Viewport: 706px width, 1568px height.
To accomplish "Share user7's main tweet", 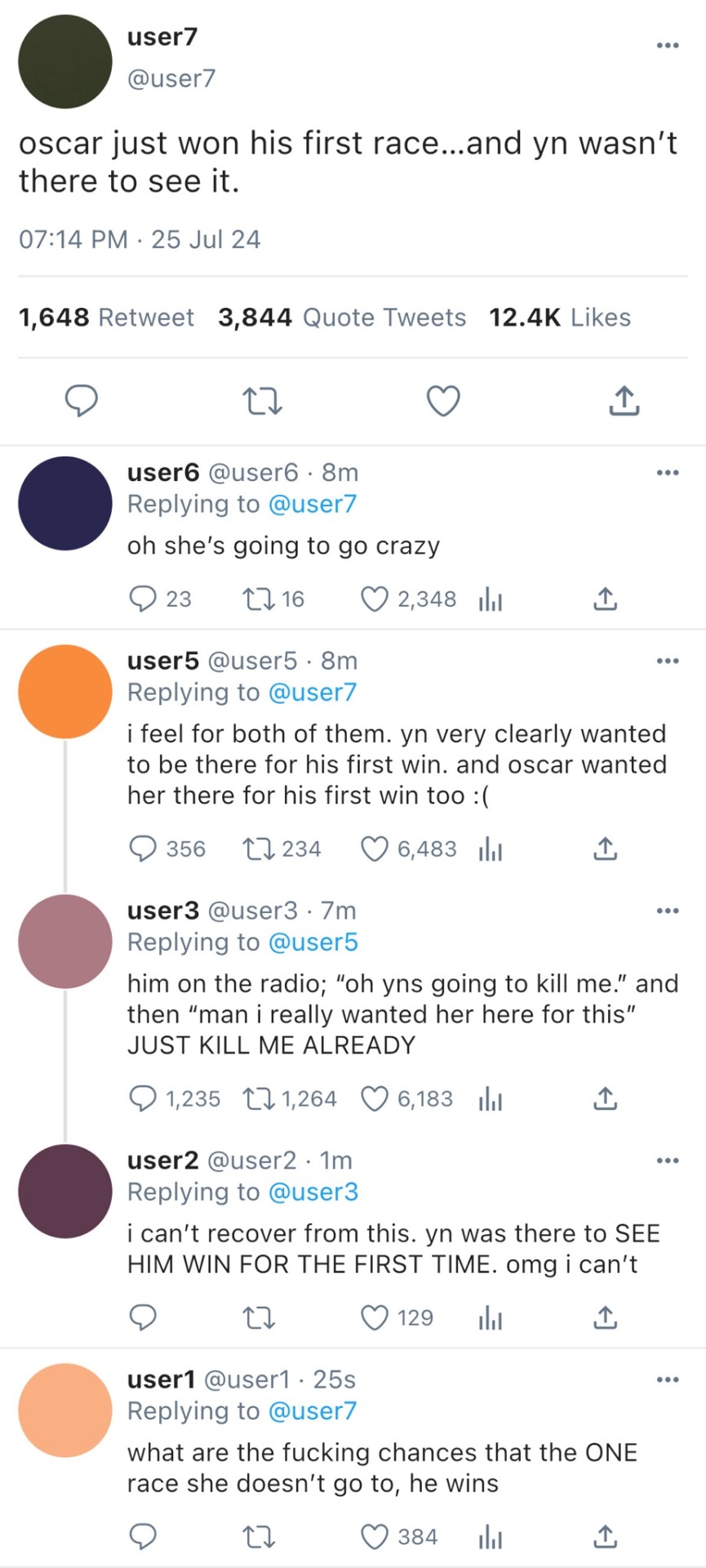I will (x=624, y=401).
